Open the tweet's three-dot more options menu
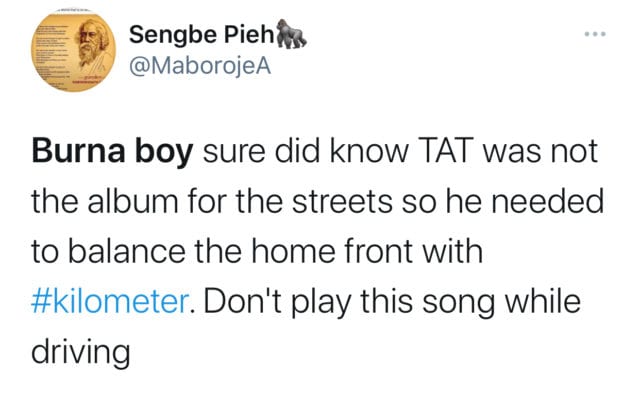The height and width of the screenshot is (393, 640). (x=595, y=34)
